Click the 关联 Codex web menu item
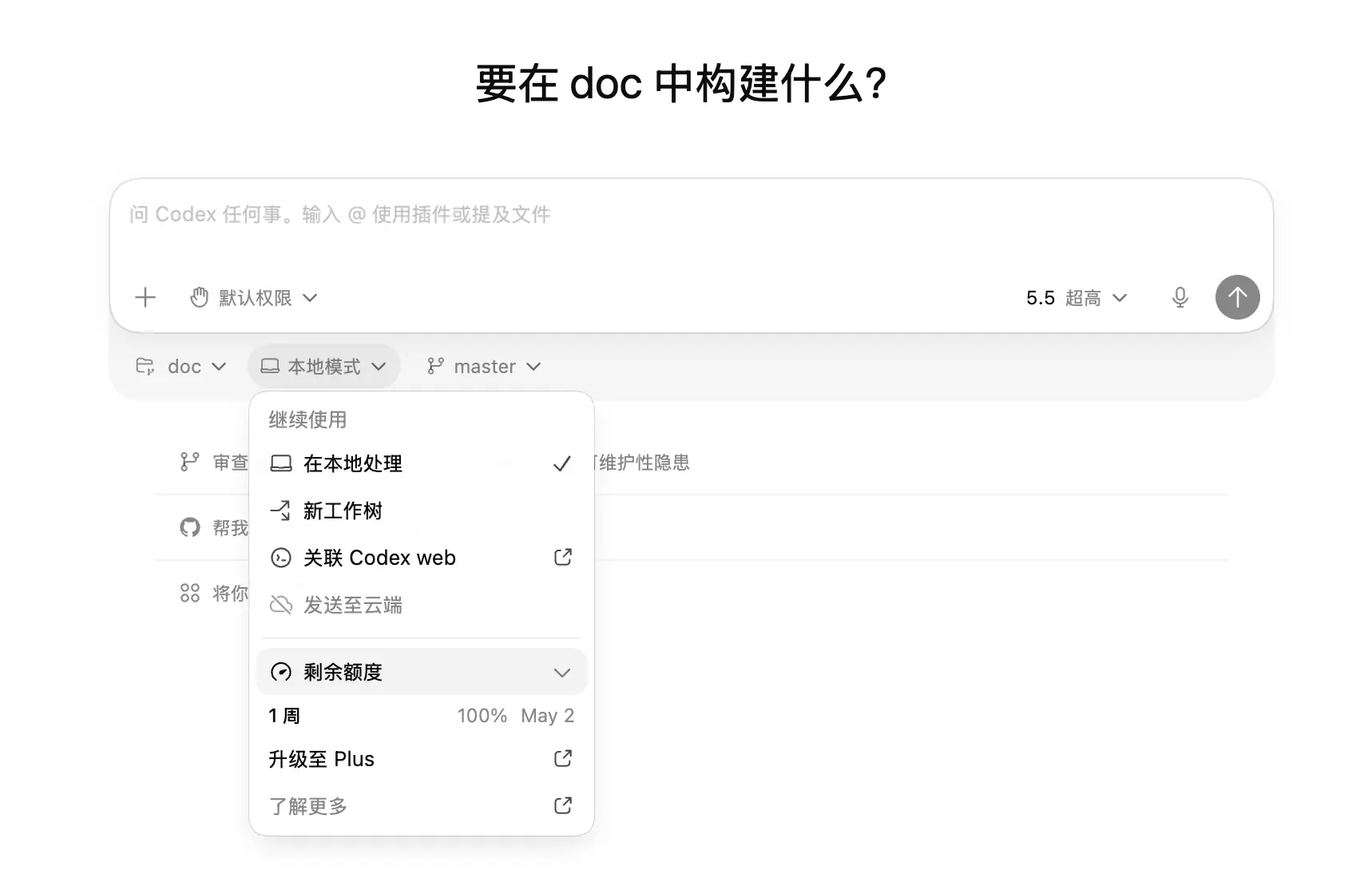The image size is (1372, 874). click(x=379, y=558)
